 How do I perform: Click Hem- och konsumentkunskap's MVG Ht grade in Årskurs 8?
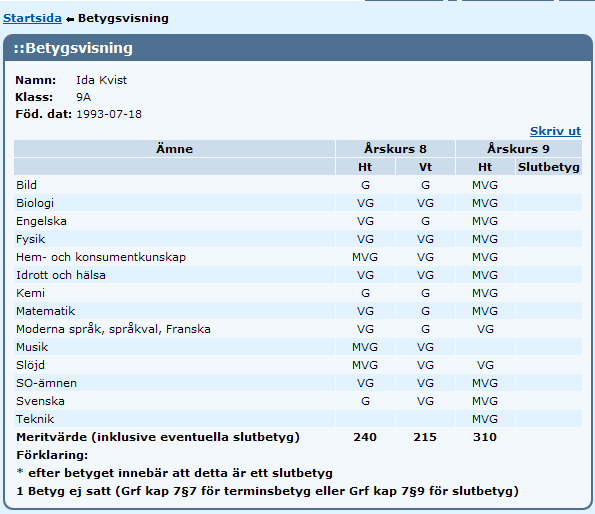[365, 257]
